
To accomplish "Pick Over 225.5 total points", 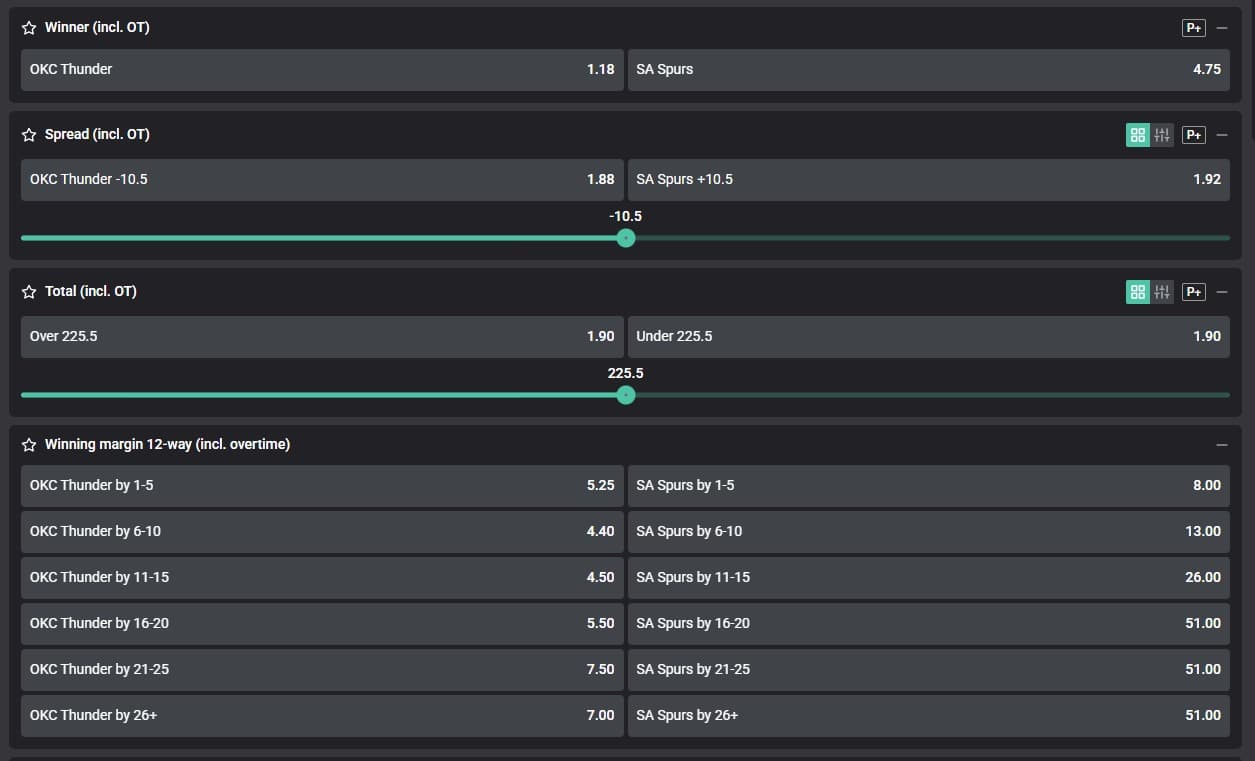I will coord(322,337).
